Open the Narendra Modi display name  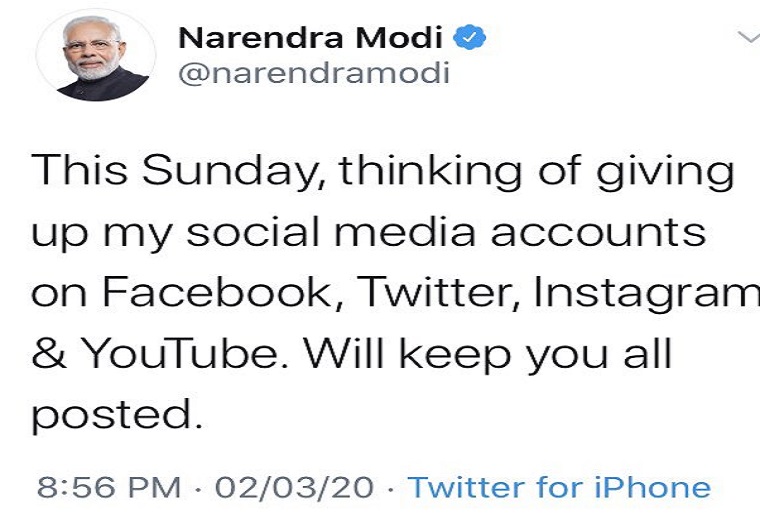[x=311, y=37]
